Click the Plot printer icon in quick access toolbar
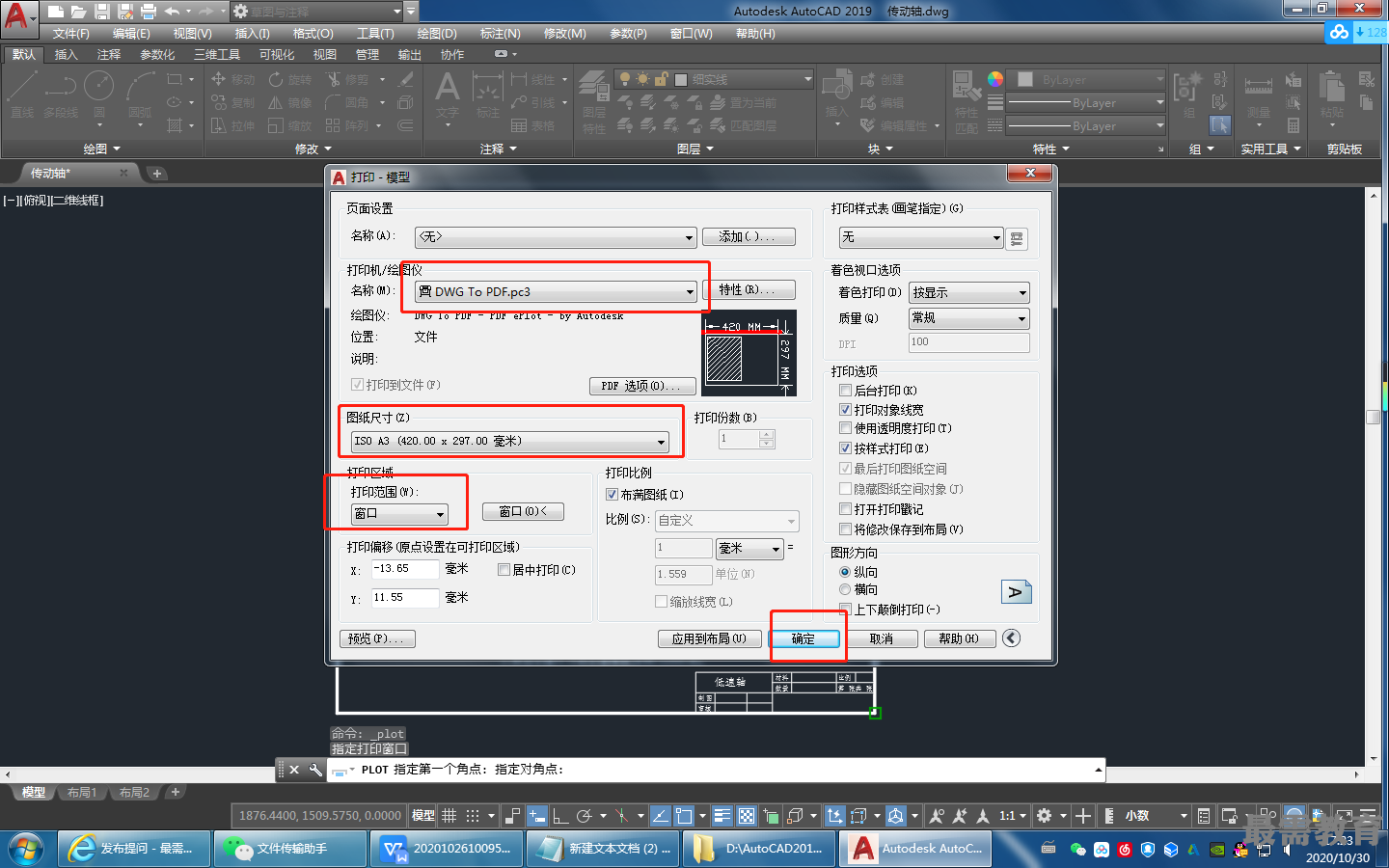Viewport: 1389px width, 868px height. [149, 12]
